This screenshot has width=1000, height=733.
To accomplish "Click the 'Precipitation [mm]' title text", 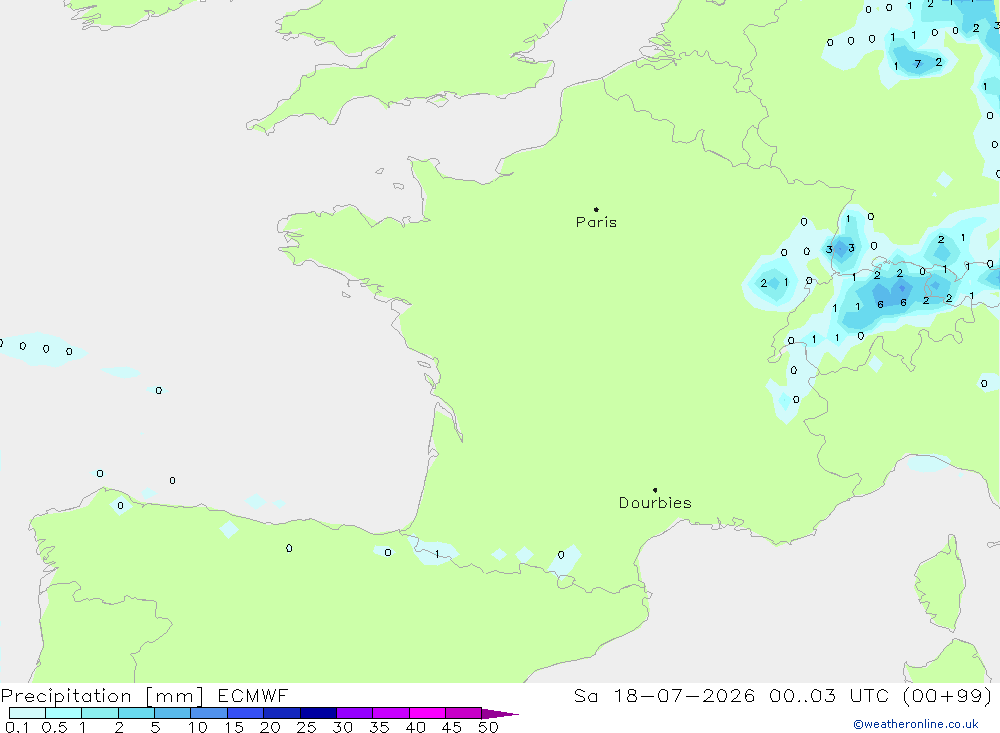I will click(x=102, y=695).
